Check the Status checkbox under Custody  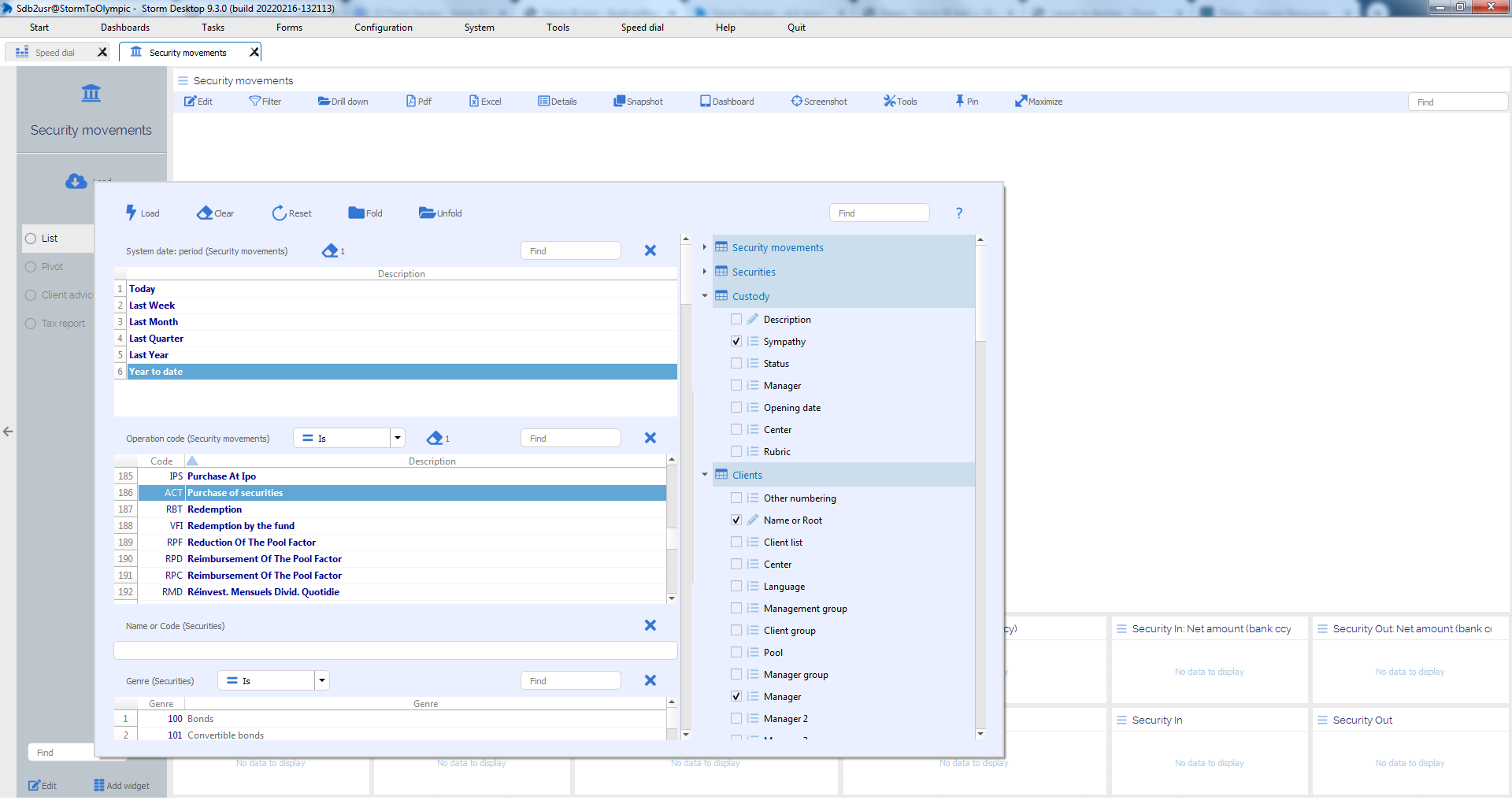(736, 363)
